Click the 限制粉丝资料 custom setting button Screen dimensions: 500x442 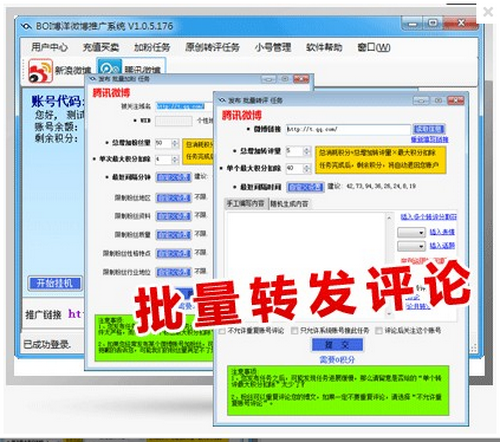click(x=174, y=216)
